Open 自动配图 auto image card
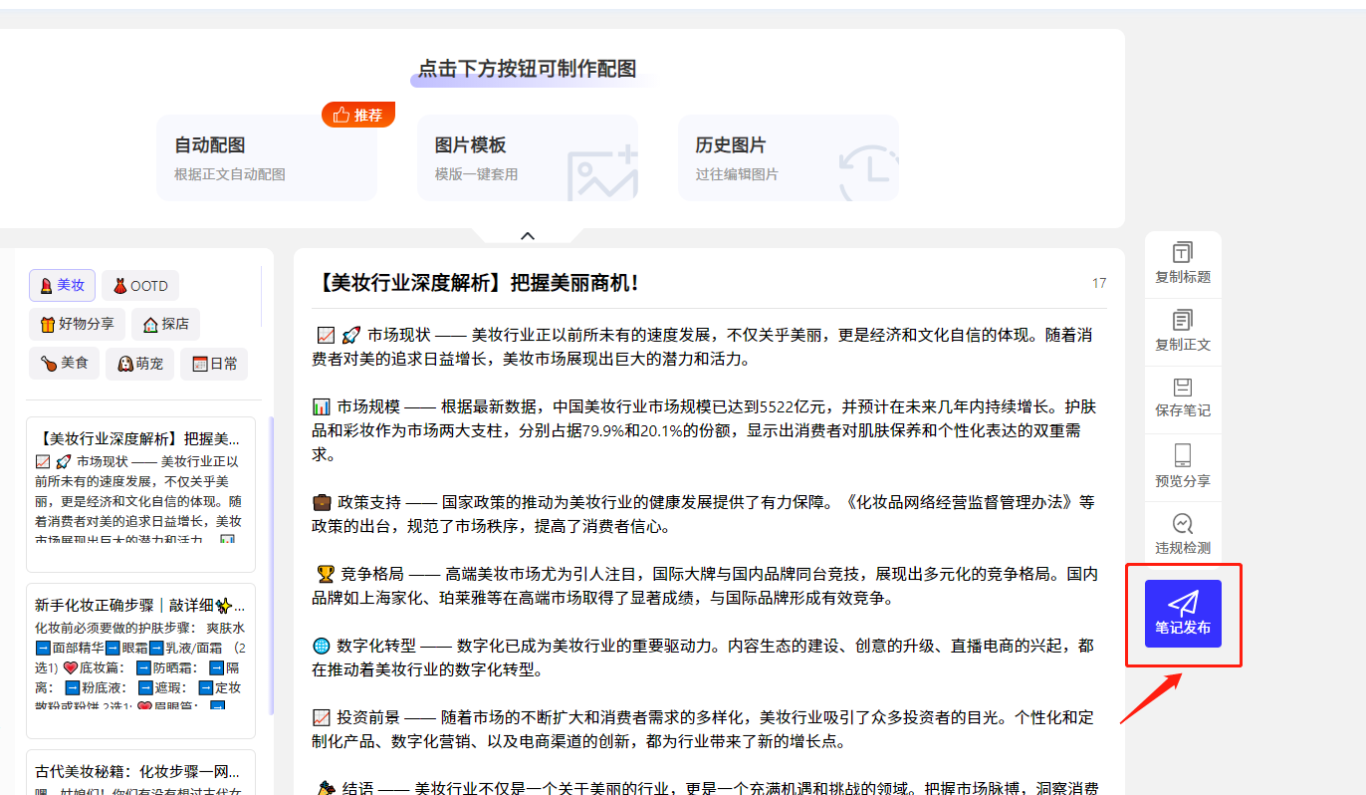This screenshot has height=795, width=1366. tap(266, 158)
